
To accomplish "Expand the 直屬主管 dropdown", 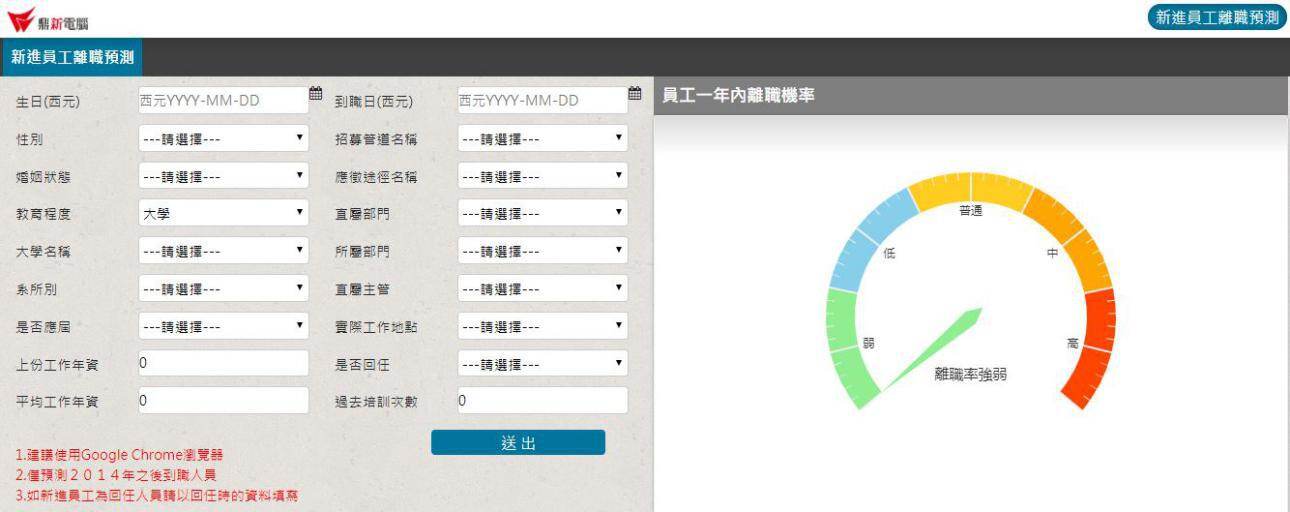I will coord(542,289).
